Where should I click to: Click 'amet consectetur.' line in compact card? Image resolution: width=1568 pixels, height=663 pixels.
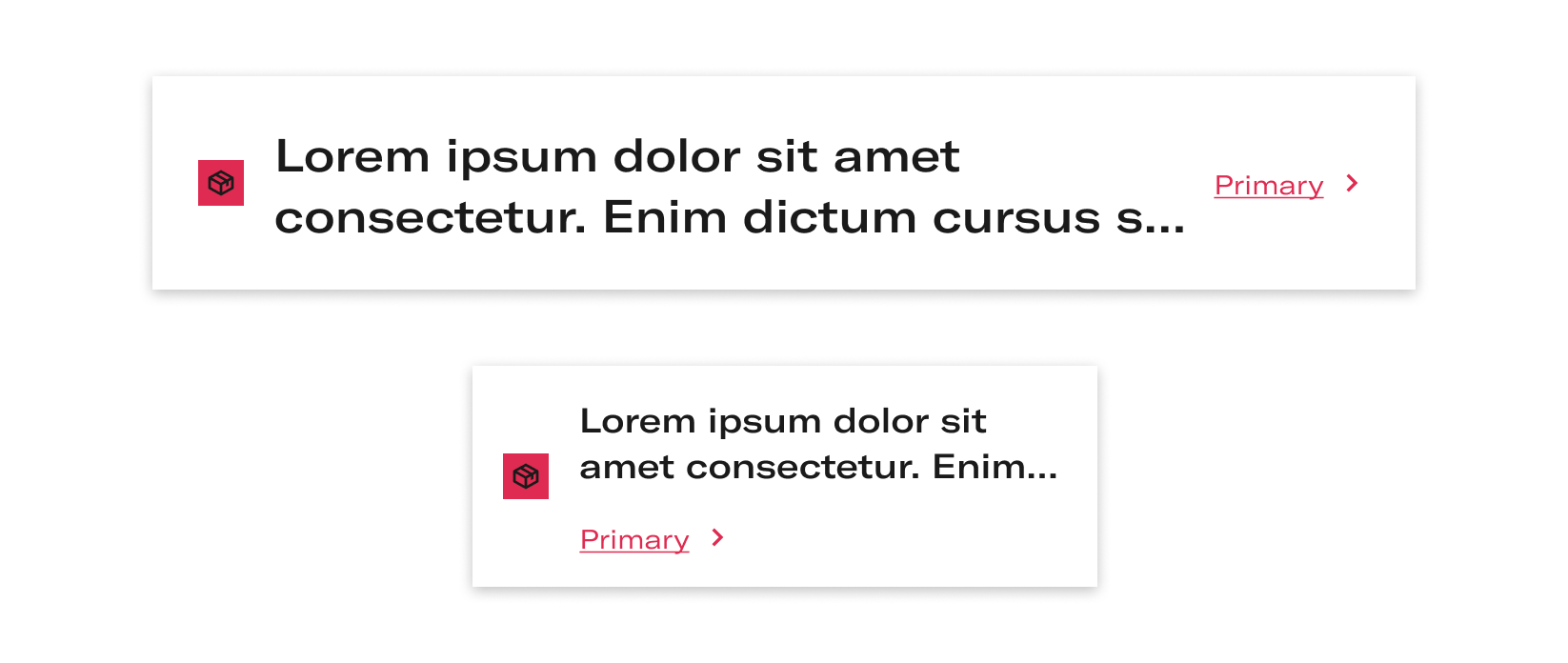point(751,467)
